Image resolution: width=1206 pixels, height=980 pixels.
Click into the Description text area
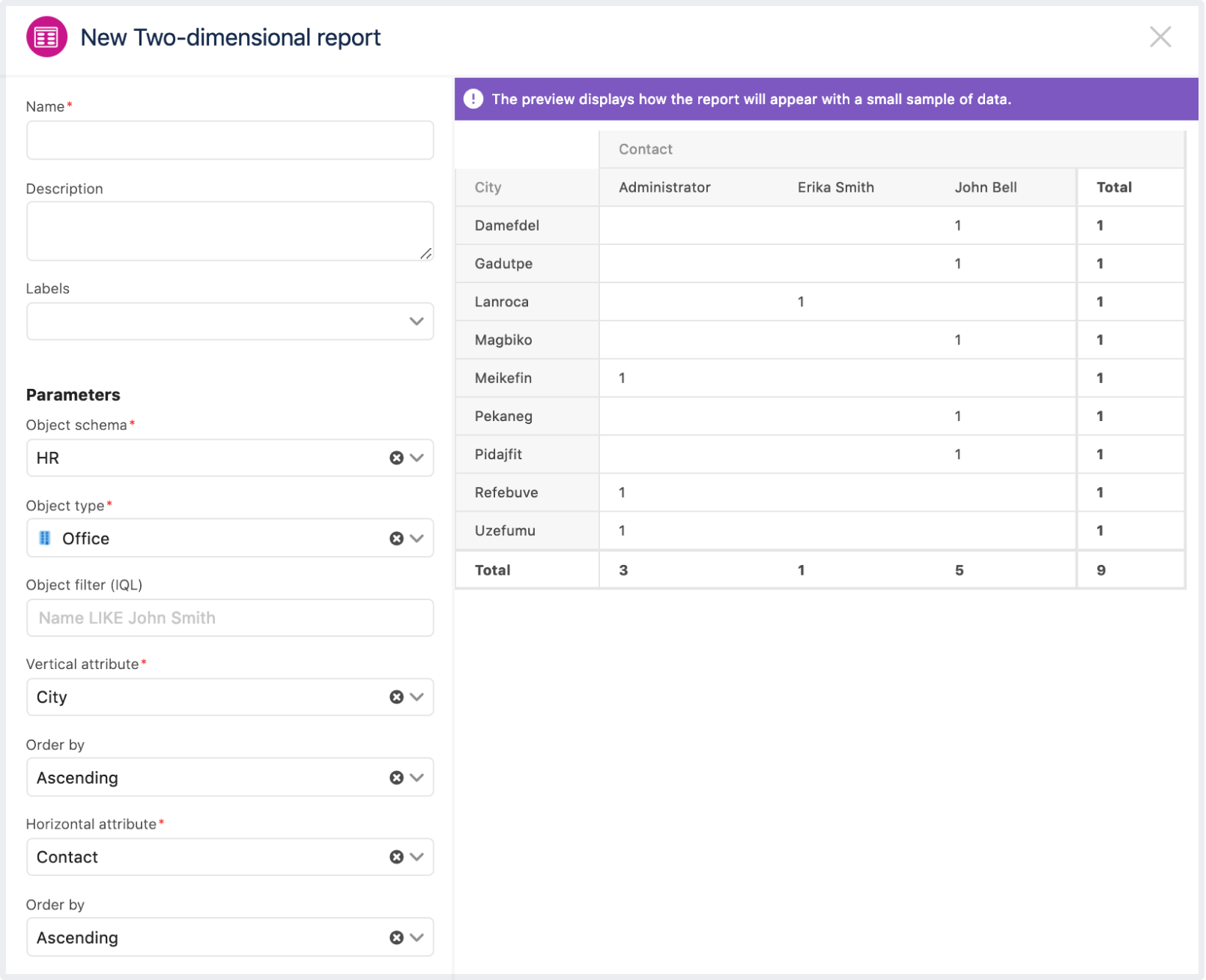point(229,231)
